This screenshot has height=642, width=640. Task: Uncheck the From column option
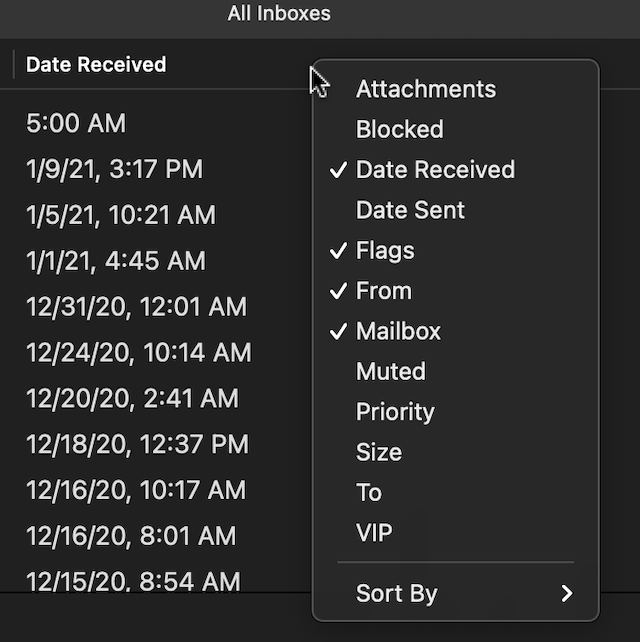tap(383, 291)
